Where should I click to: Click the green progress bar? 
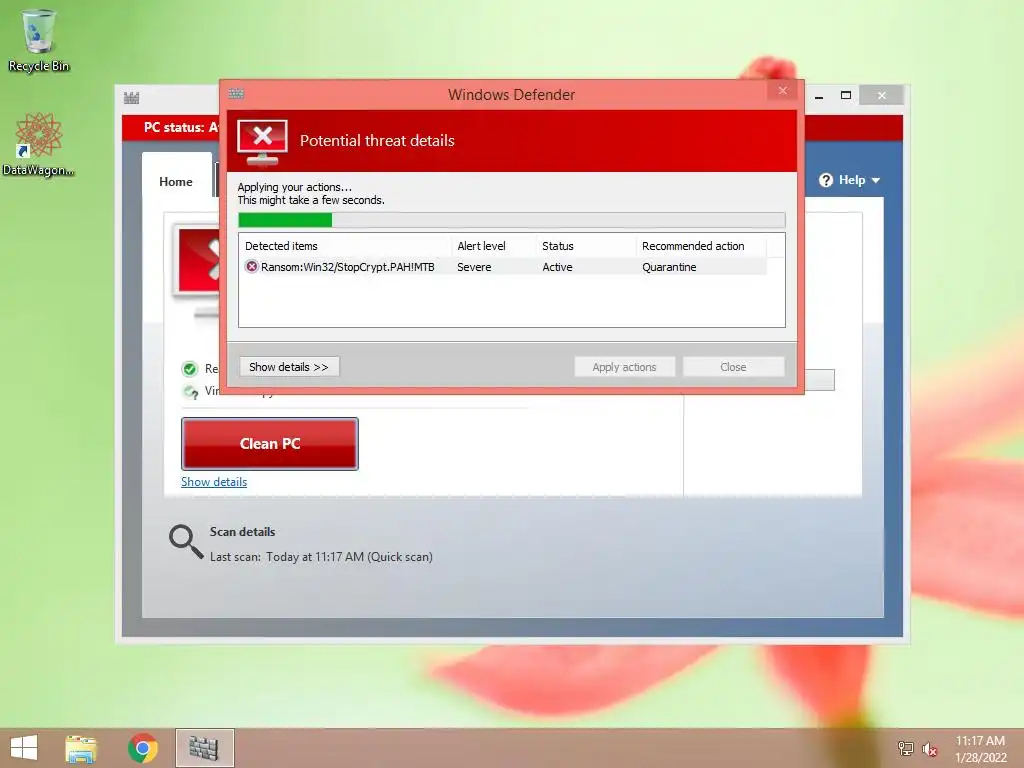[x=512, y=220]
